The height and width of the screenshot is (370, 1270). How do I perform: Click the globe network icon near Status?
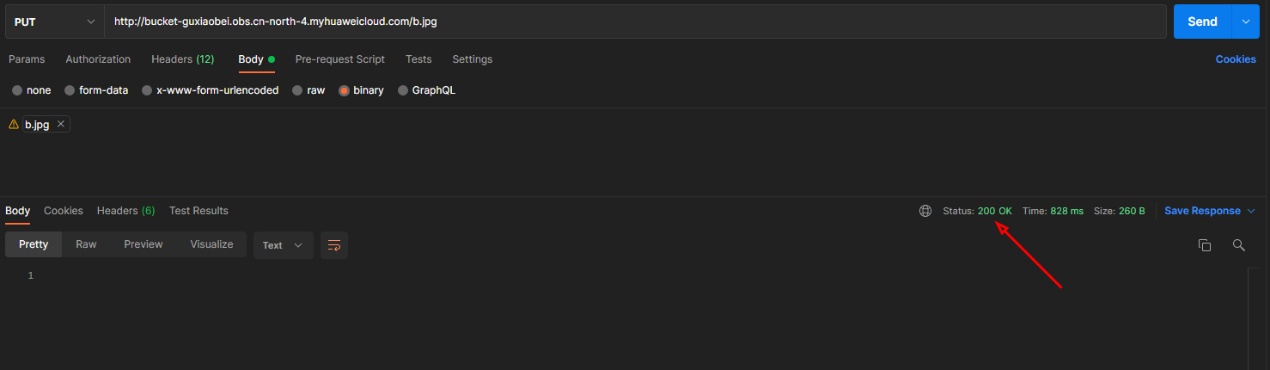click(925, 211)
